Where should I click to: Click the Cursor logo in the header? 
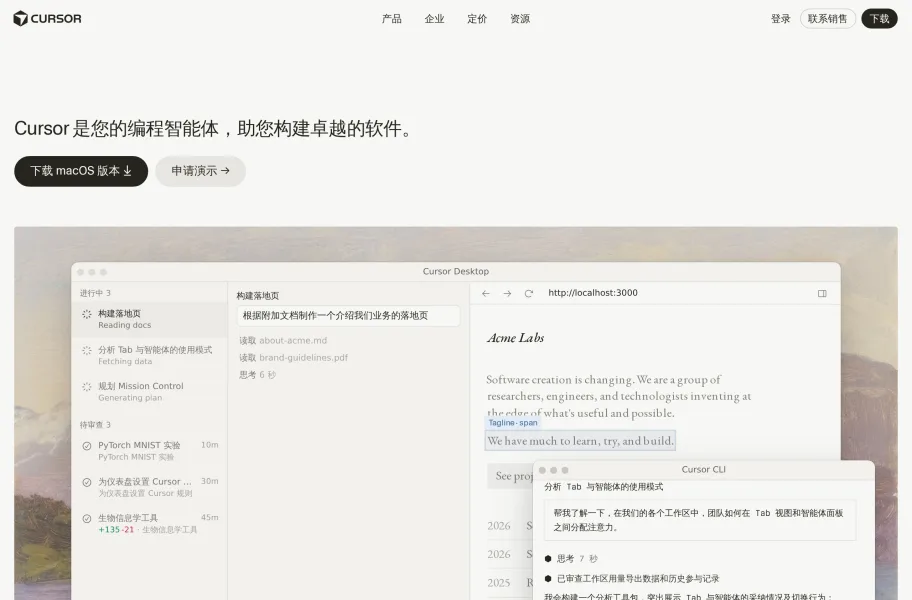[47, 19]
